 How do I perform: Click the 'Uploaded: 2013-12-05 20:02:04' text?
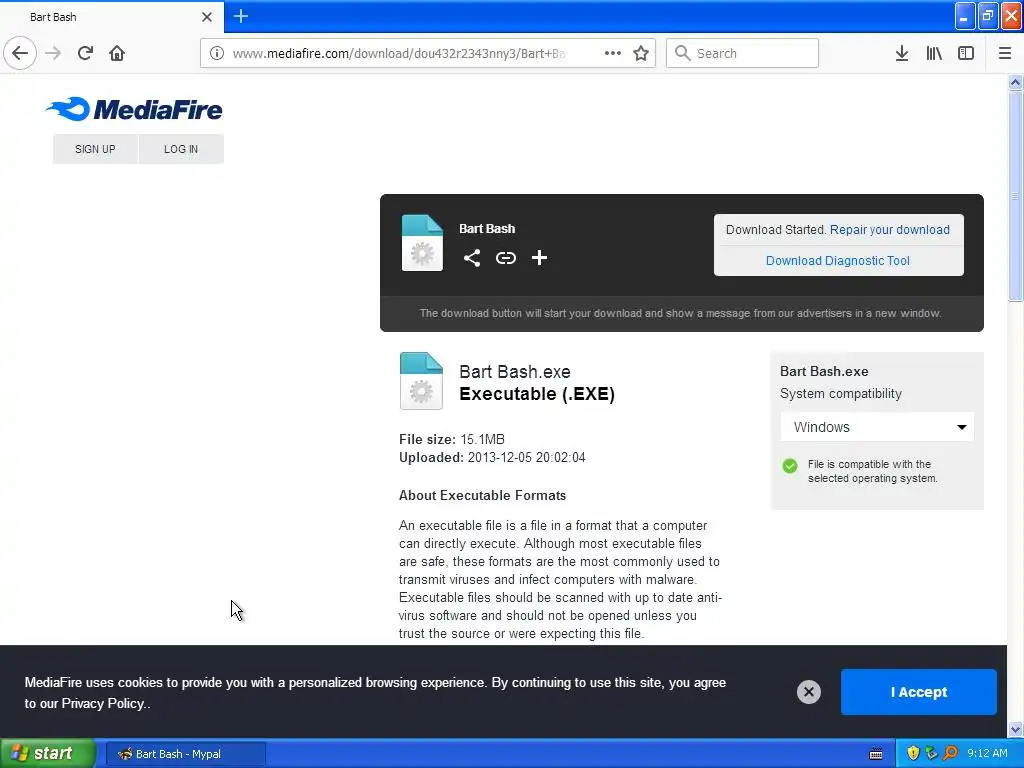coord(492,458)
